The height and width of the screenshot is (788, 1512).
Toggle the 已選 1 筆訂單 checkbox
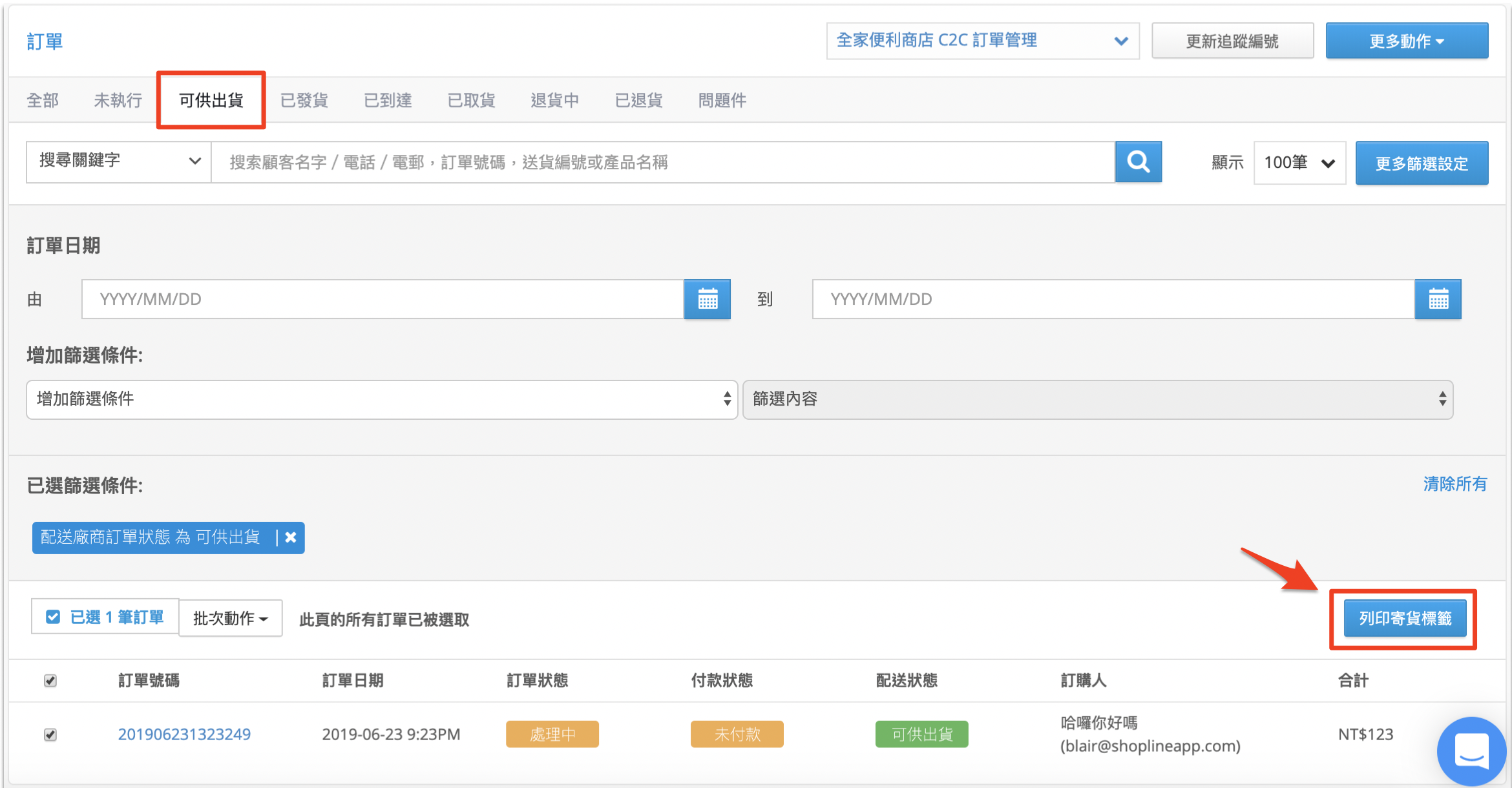(53, 617)
